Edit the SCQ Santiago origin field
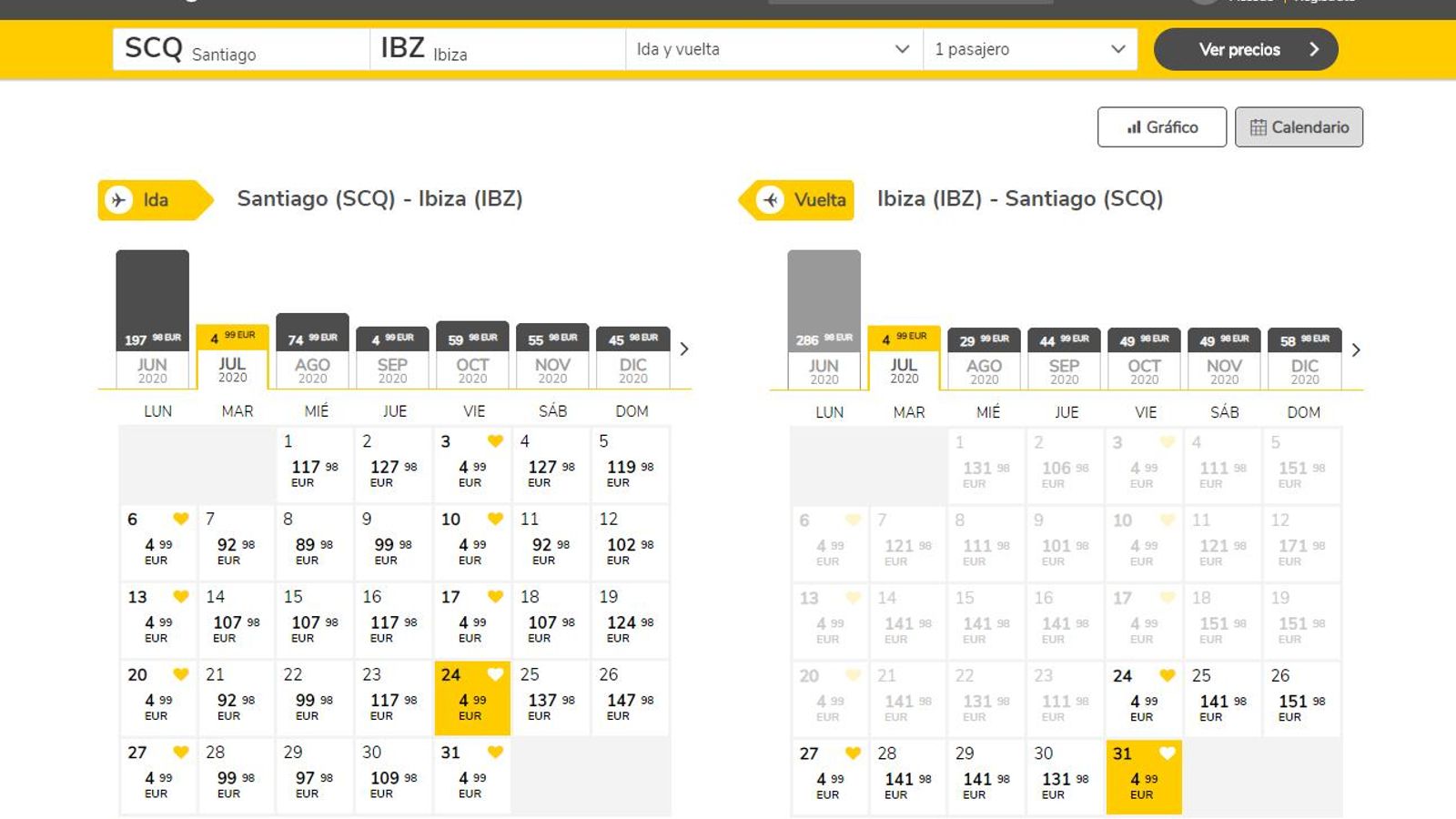The height and width of the screenshot is (819, 1456). 241,49
